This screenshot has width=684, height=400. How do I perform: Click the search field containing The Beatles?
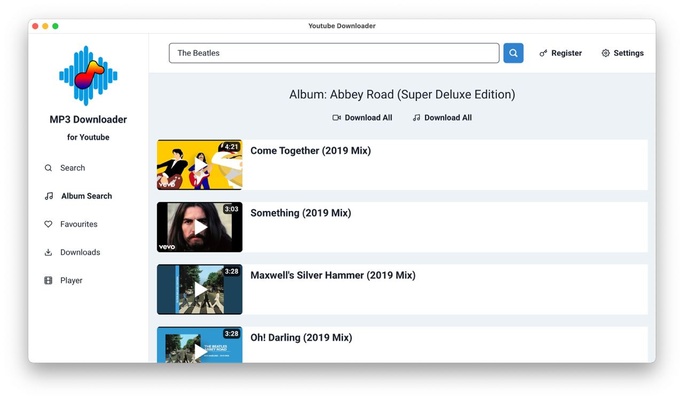(334, 53)
